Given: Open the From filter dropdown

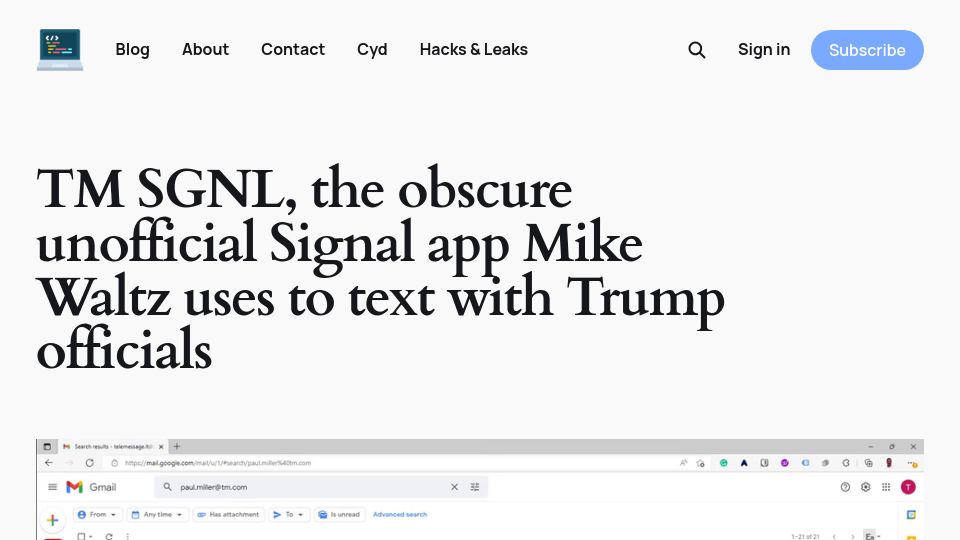Looking at the screenshot, I should 98,514.
